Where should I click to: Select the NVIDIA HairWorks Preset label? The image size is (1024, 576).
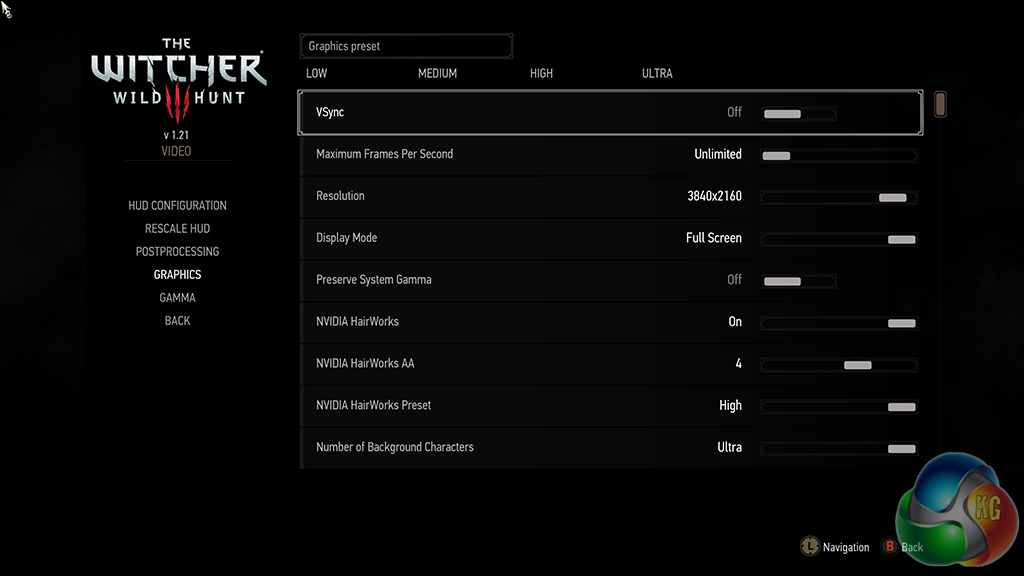pos(374,405)
